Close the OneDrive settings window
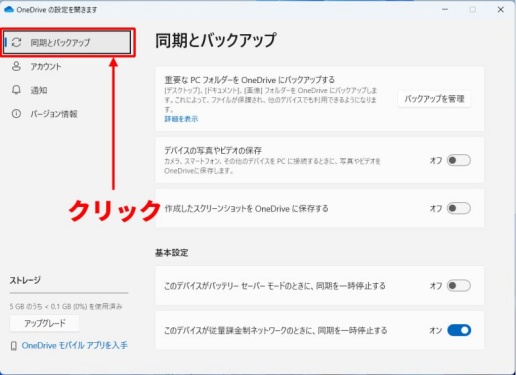 pyautogui.click(x=501, y=10)
